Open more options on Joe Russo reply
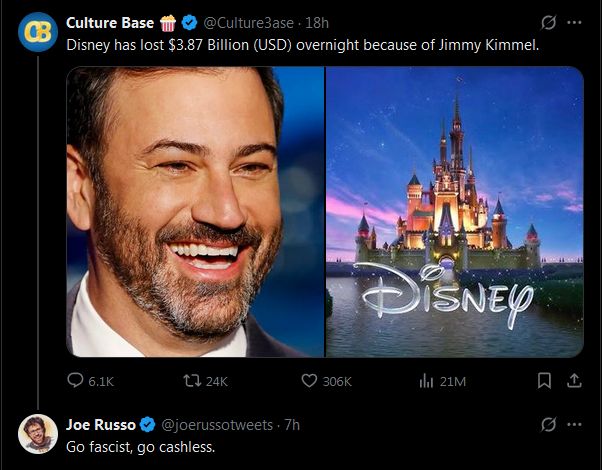 (x=574, y=424)
